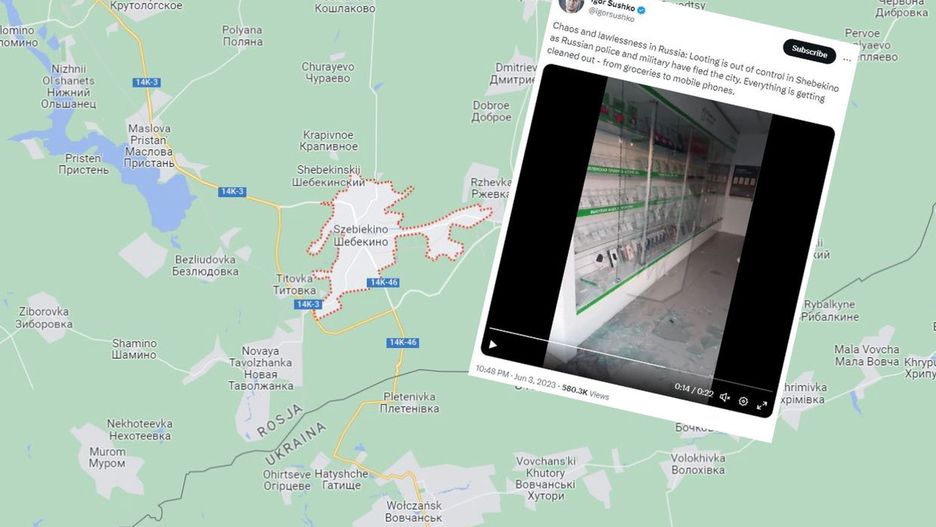Open tweet more options ellipsis
The width and height of the screenshot is (936, 527).
[x=846, y=59]
